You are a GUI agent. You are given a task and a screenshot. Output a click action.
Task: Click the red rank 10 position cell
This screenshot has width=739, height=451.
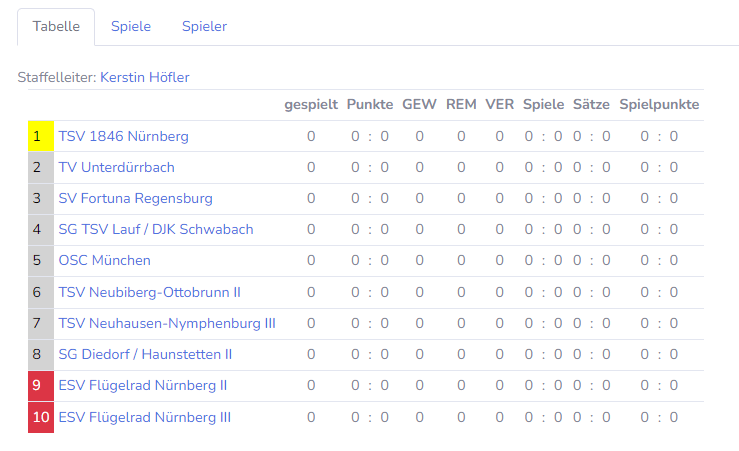40,416
